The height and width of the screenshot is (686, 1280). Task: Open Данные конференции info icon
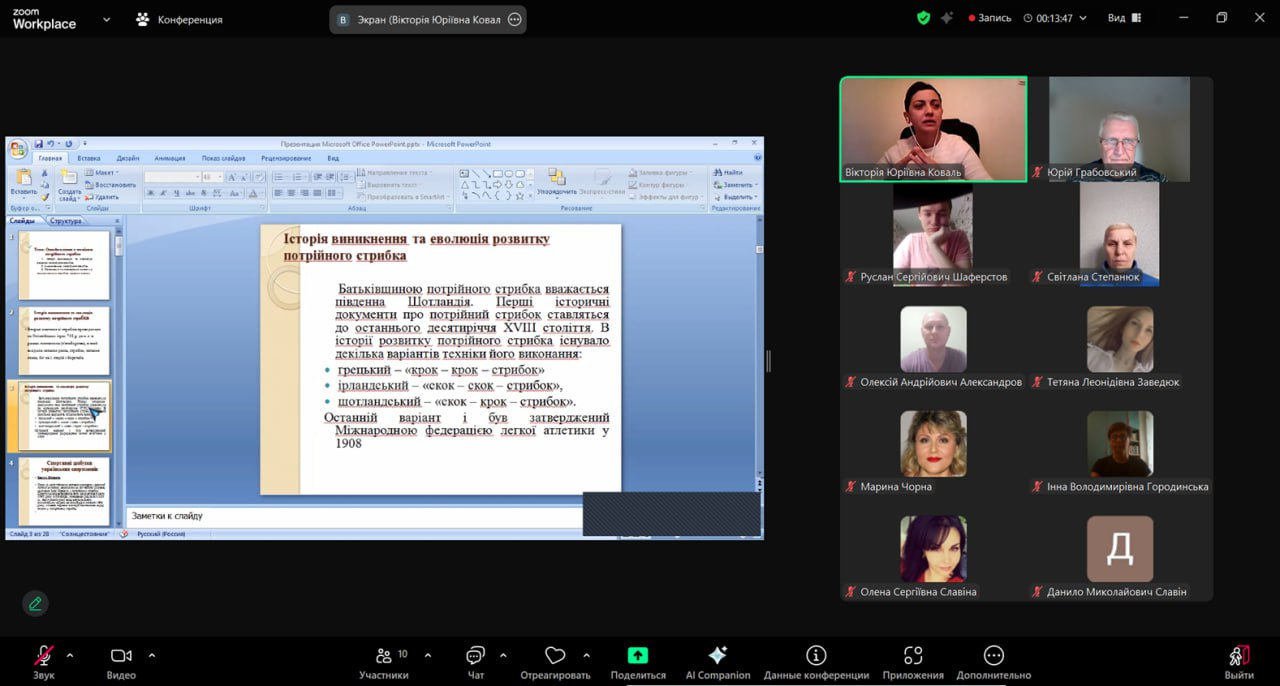816,656
